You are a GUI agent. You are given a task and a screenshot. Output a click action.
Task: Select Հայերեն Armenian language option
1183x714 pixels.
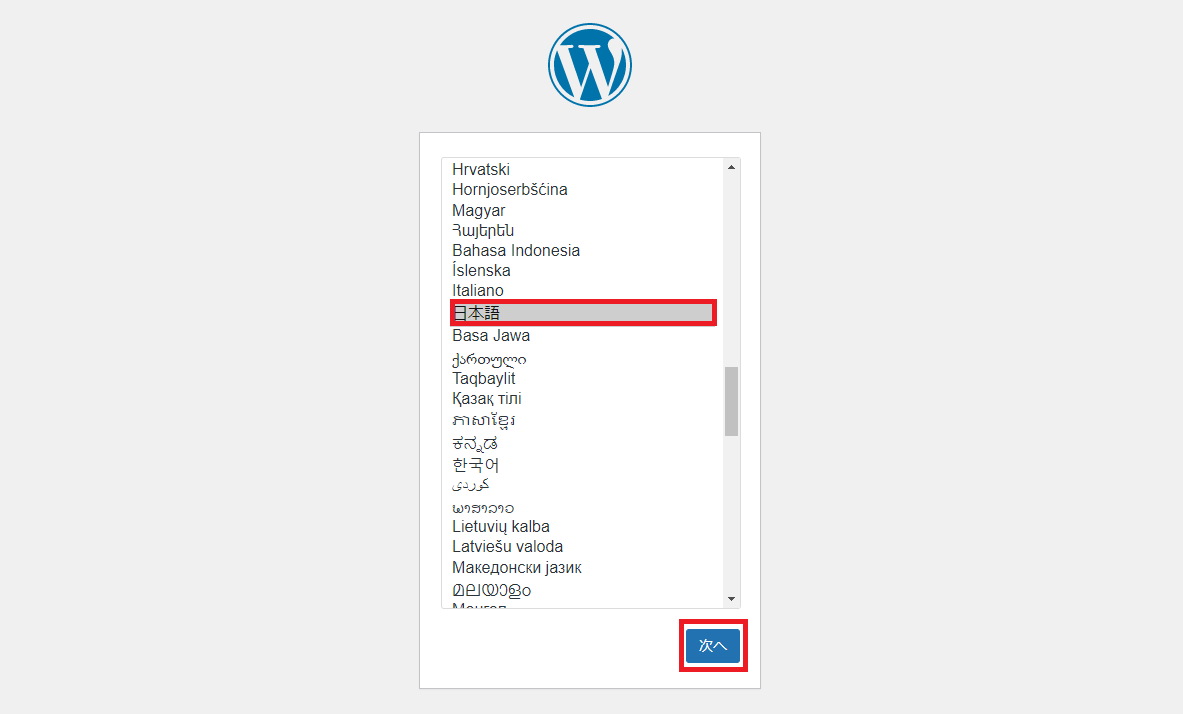pyautogui.click(x=483, y=231)
